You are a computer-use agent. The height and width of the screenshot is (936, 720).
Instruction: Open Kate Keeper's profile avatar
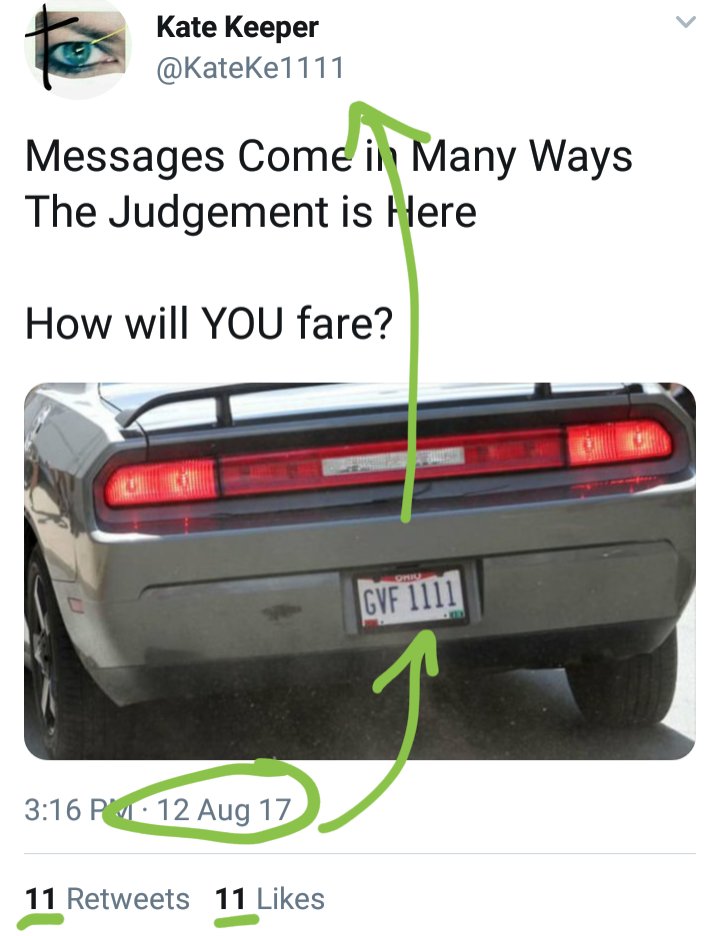pos(76,50)
